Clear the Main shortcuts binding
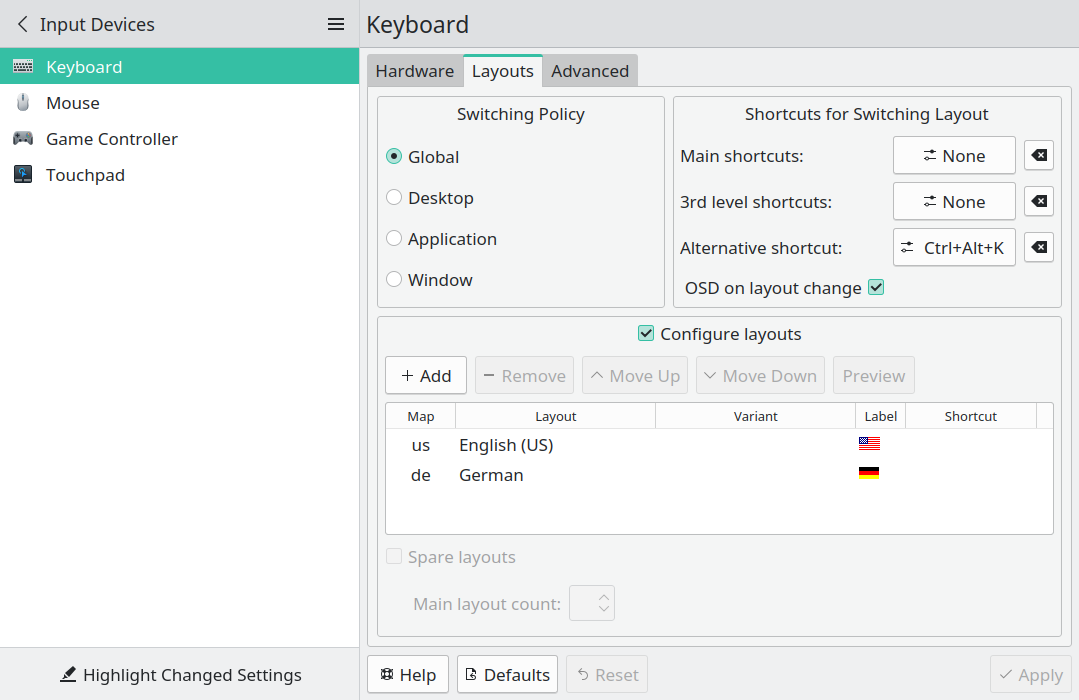The width and height of the screenshot is (1079, 700). click(1039, 156)
